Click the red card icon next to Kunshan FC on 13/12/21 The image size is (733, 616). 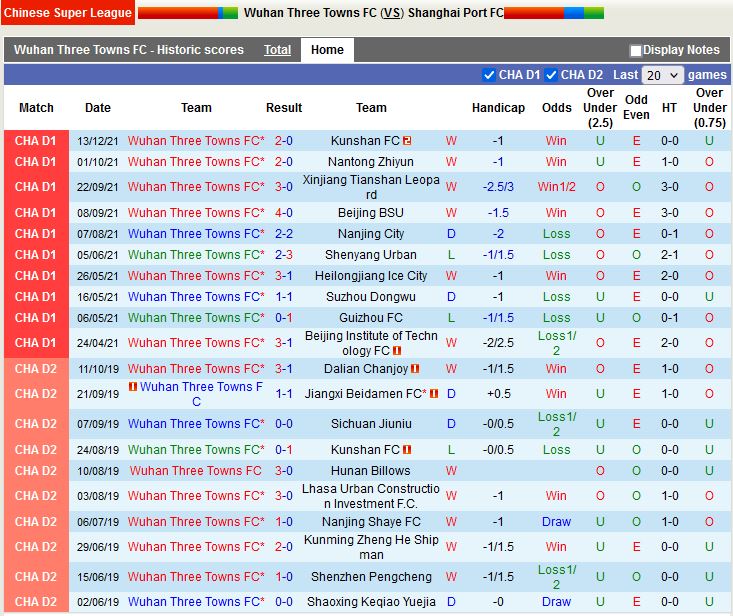[x=407, y=141]
